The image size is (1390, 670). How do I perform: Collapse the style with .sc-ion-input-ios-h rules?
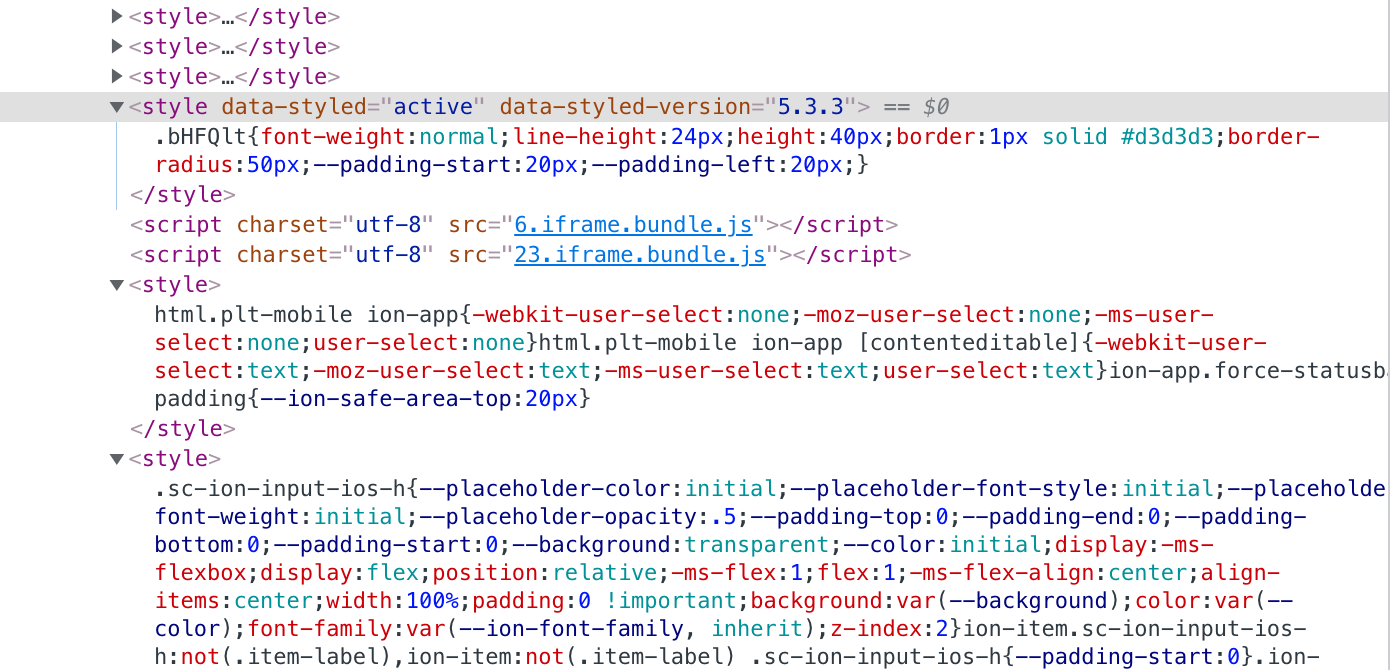[x=117, y=459]
